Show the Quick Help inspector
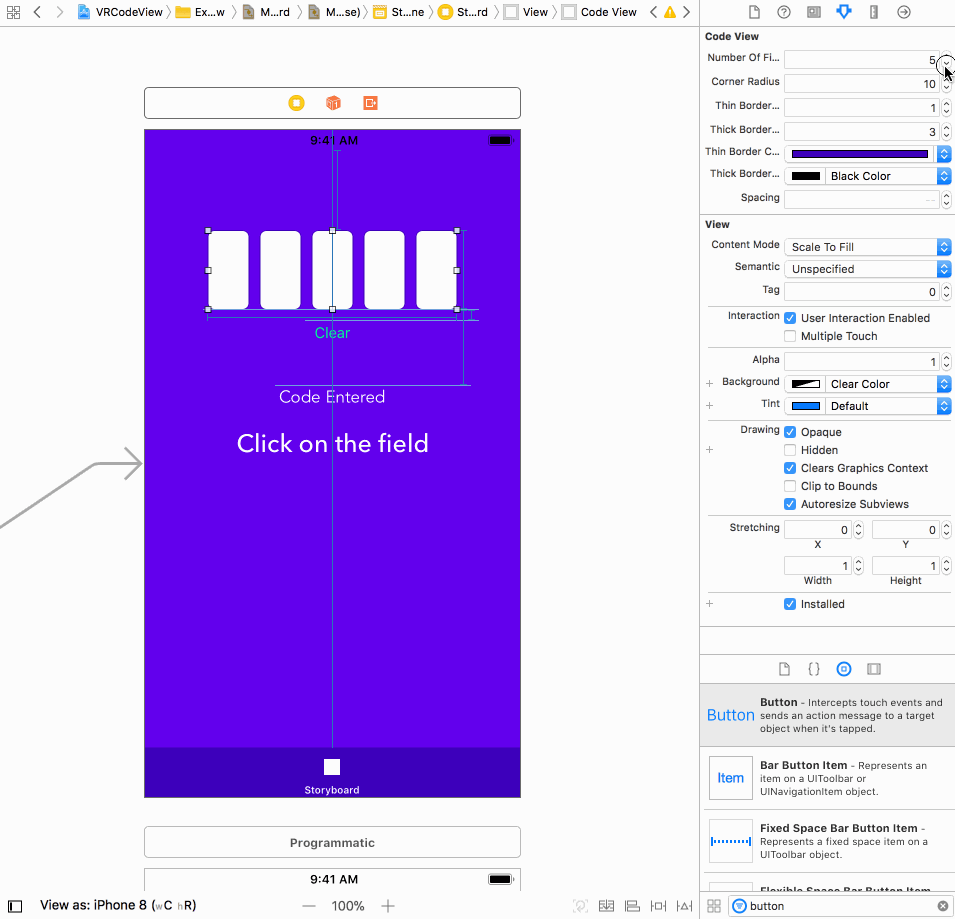 coord(784,12)
